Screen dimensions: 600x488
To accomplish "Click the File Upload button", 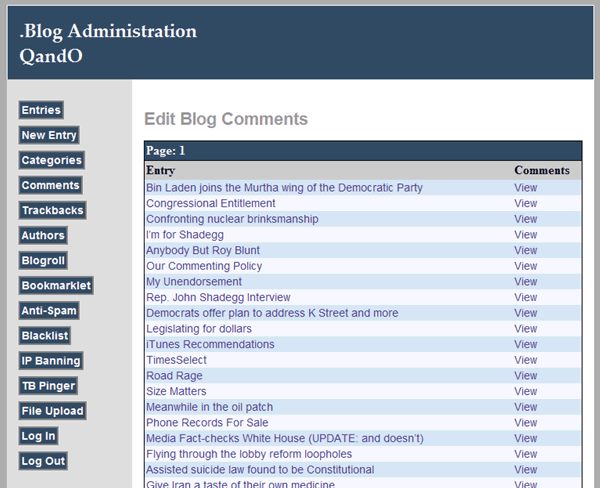I will tap(52, 411).
